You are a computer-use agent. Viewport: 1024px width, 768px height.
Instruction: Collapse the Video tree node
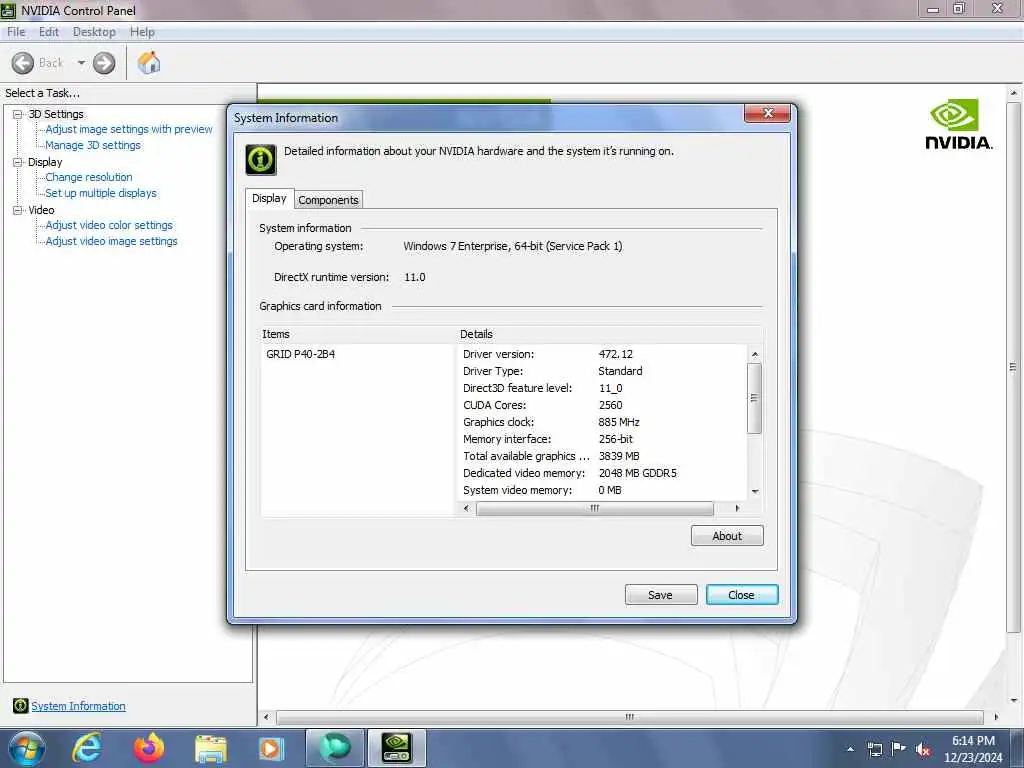point(18,210)
